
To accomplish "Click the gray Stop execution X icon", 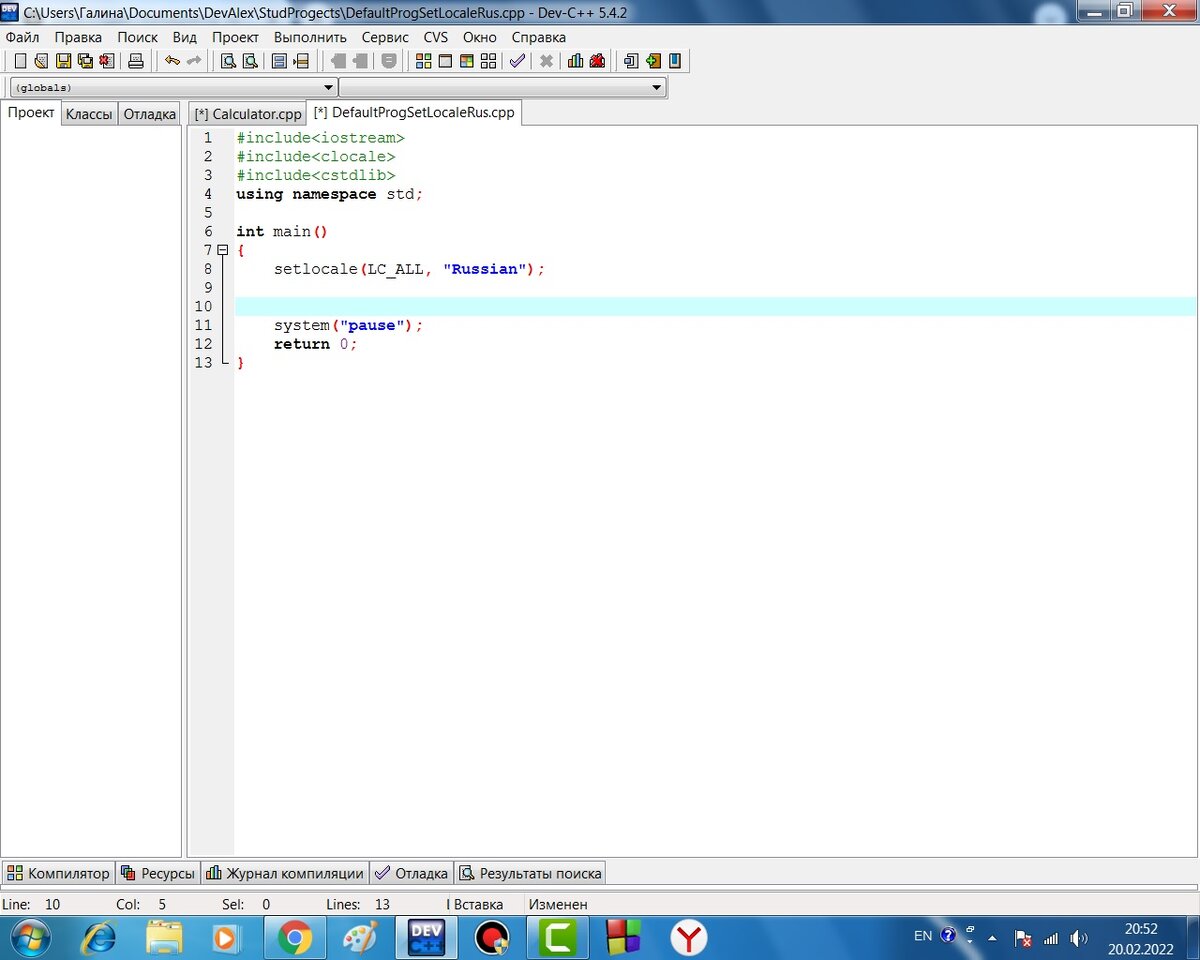I will [x=546, y=61].
